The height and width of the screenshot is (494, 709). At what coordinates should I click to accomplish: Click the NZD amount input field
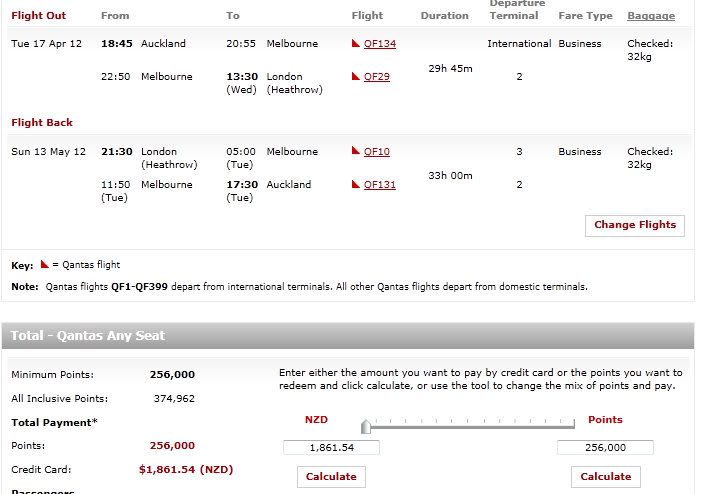[331, 447]
